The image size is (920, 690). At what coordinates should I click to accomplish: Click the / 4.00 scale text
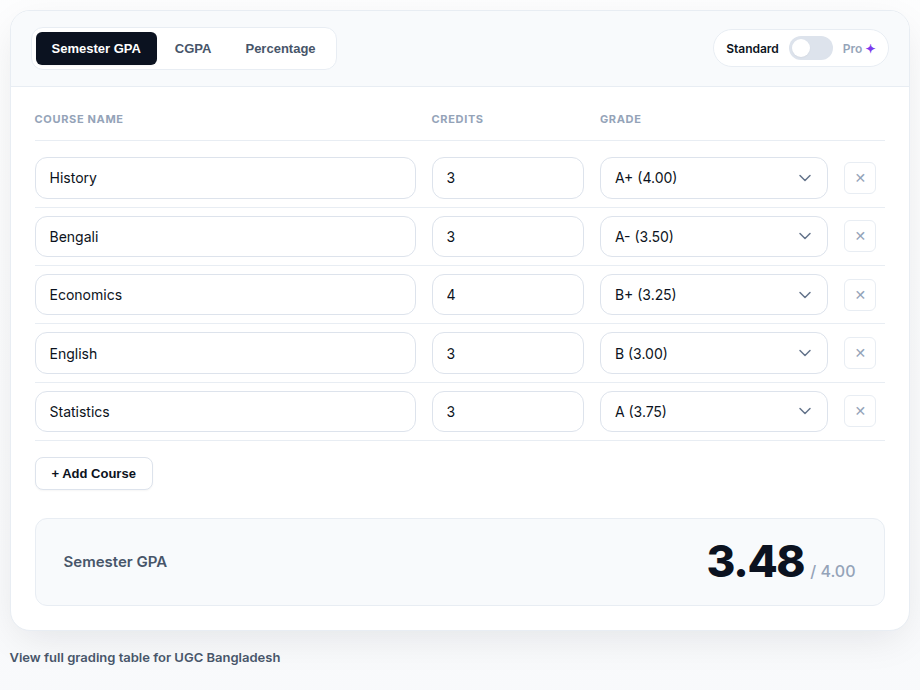point(833,571)
